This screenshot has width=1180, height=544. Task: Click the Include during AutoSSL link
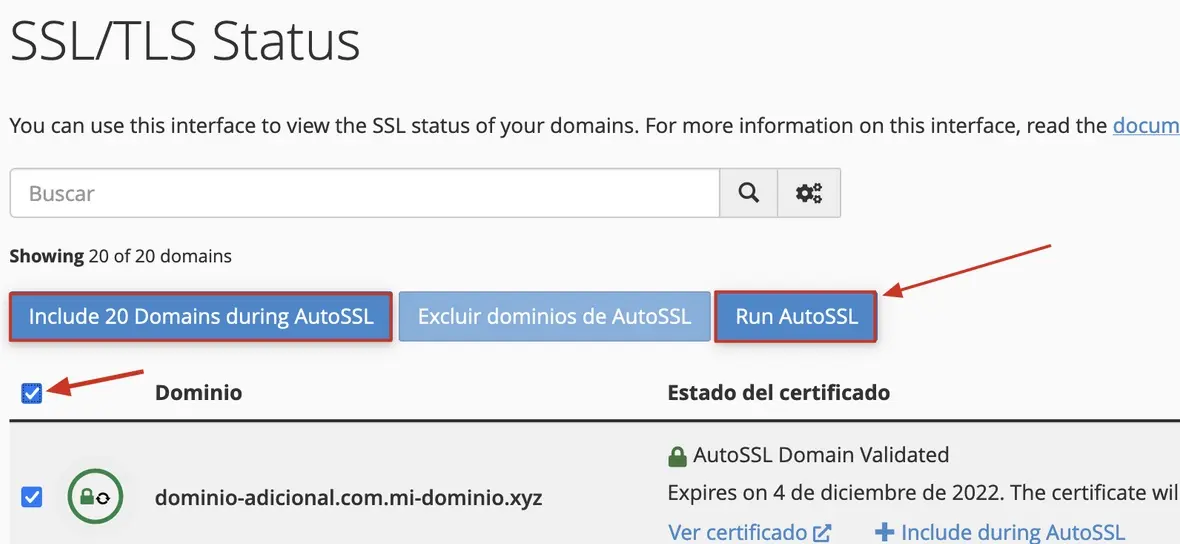coord(1000,533)
